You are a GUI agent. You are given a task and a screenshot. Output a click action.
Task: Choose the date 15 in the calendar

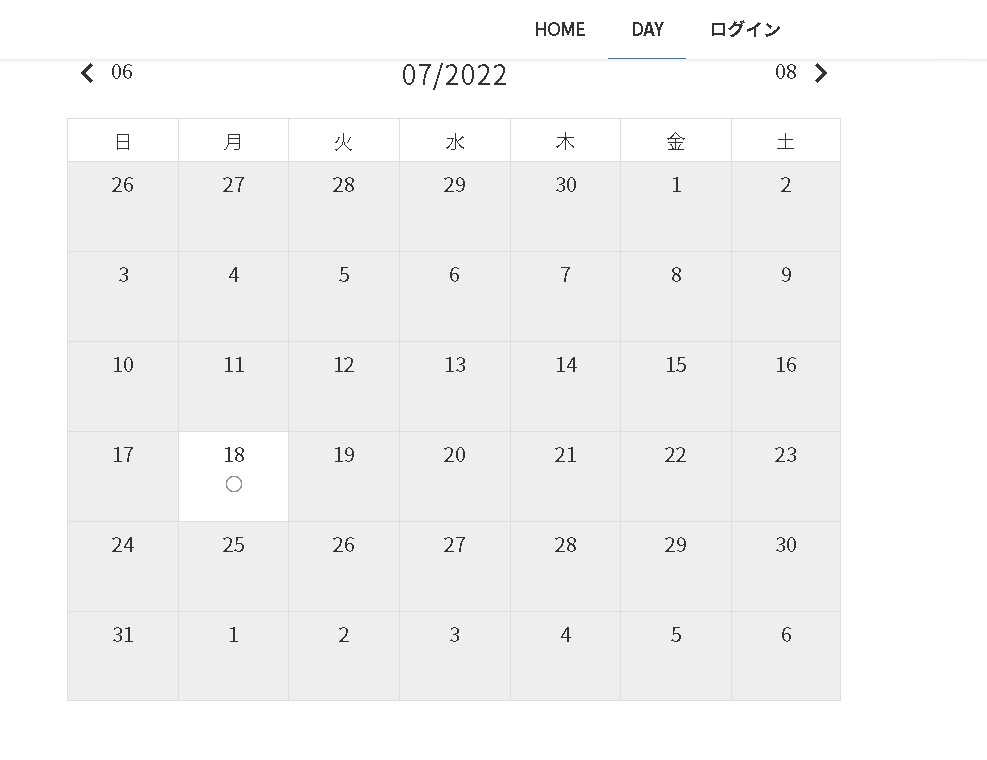(x=676, y=385)
